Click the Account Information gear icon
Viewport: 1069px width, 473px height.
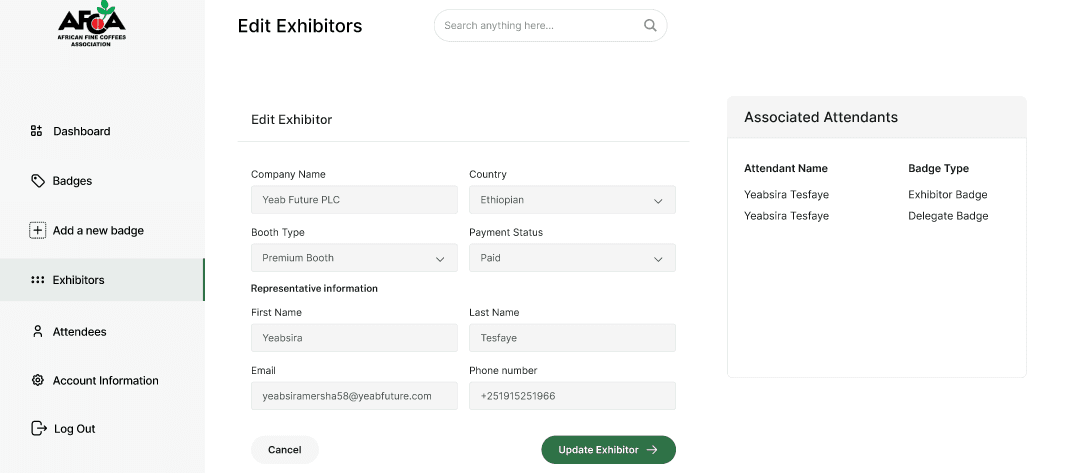(x=38, y=380)
